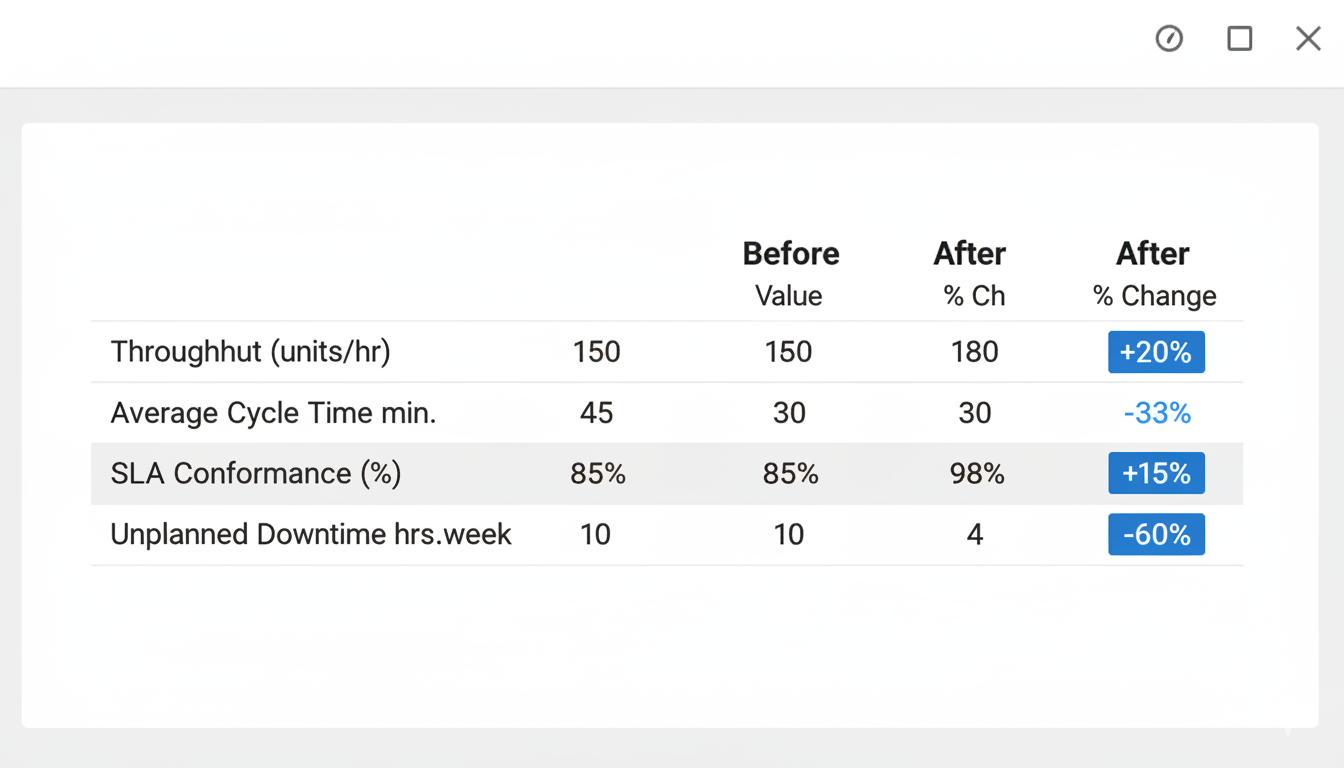Select the 98% After value for SLA
This screenshot has height=768, width=1344.
coord(975,473)
